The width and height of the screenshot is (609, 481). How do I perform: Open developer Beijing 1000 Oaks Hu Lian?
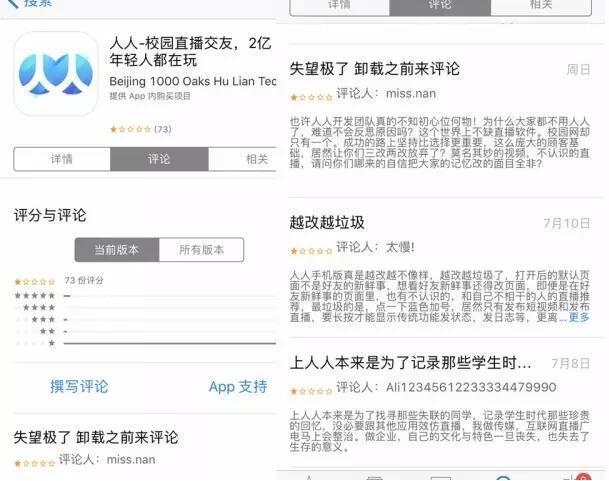[x=193, y=81]
